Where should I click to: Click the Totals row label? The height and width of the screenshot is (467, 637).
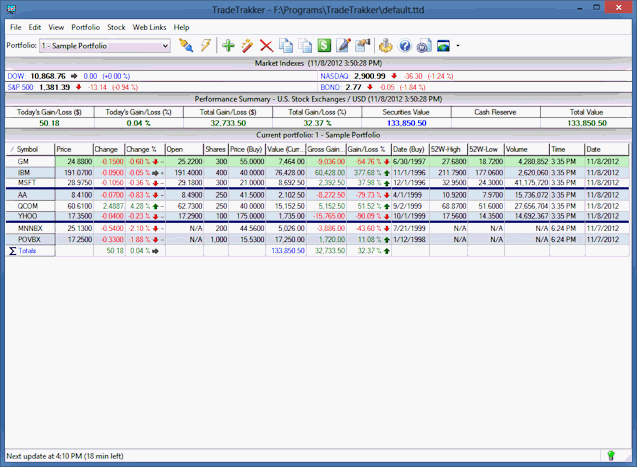pyautogui.click(x=27, y=251)
